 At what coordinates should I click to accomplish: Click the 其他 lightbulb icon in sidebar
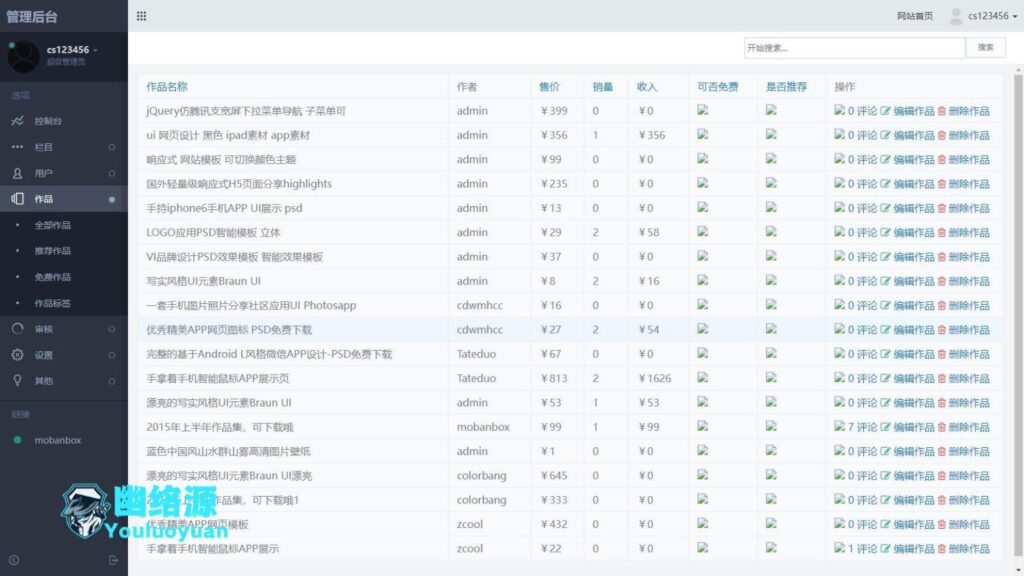(18, 381)
